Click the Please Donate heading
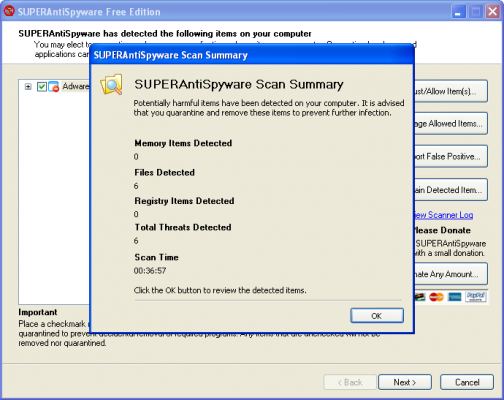Image resolution: width=504 pixels, height=400 pixels. pos(442,230)
